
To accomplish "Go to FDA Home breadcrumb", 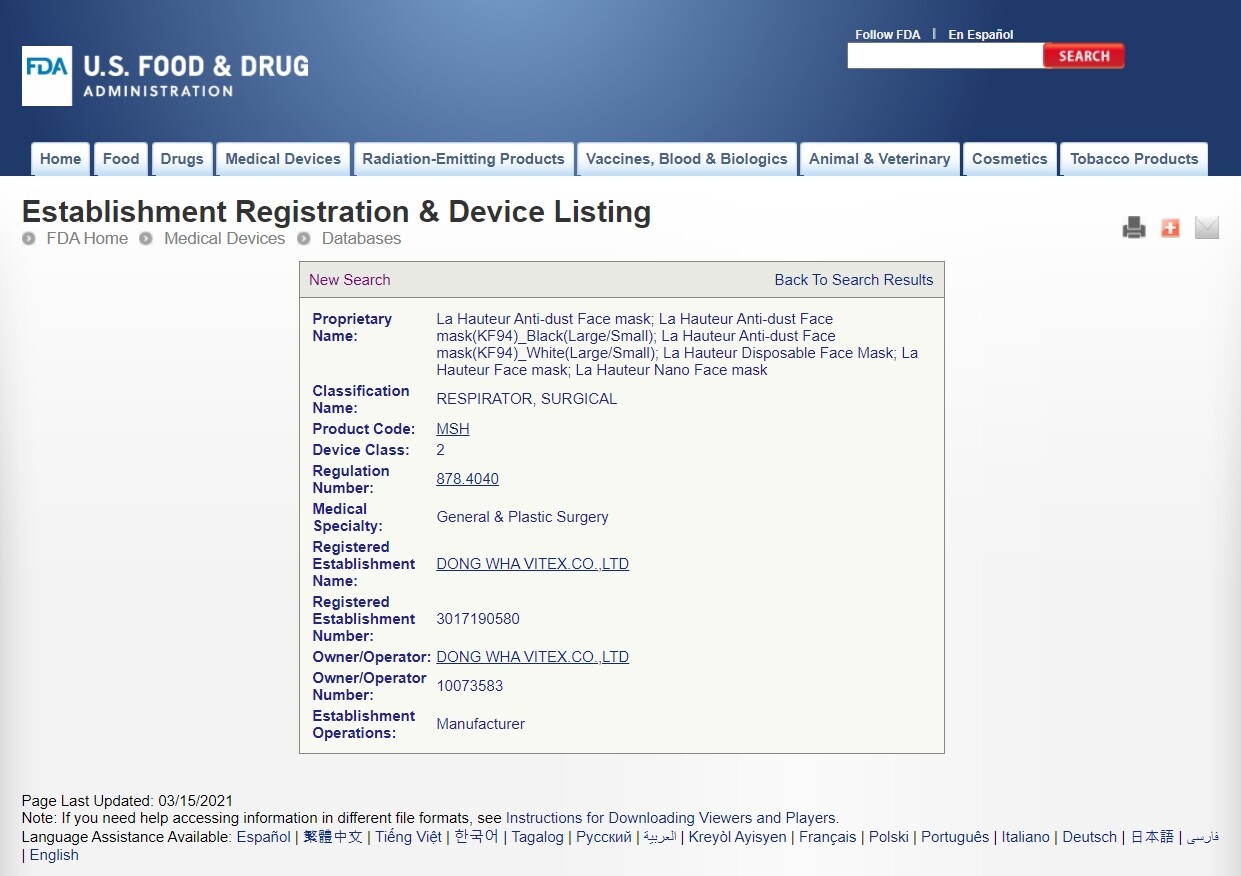I will coord(87,238).
